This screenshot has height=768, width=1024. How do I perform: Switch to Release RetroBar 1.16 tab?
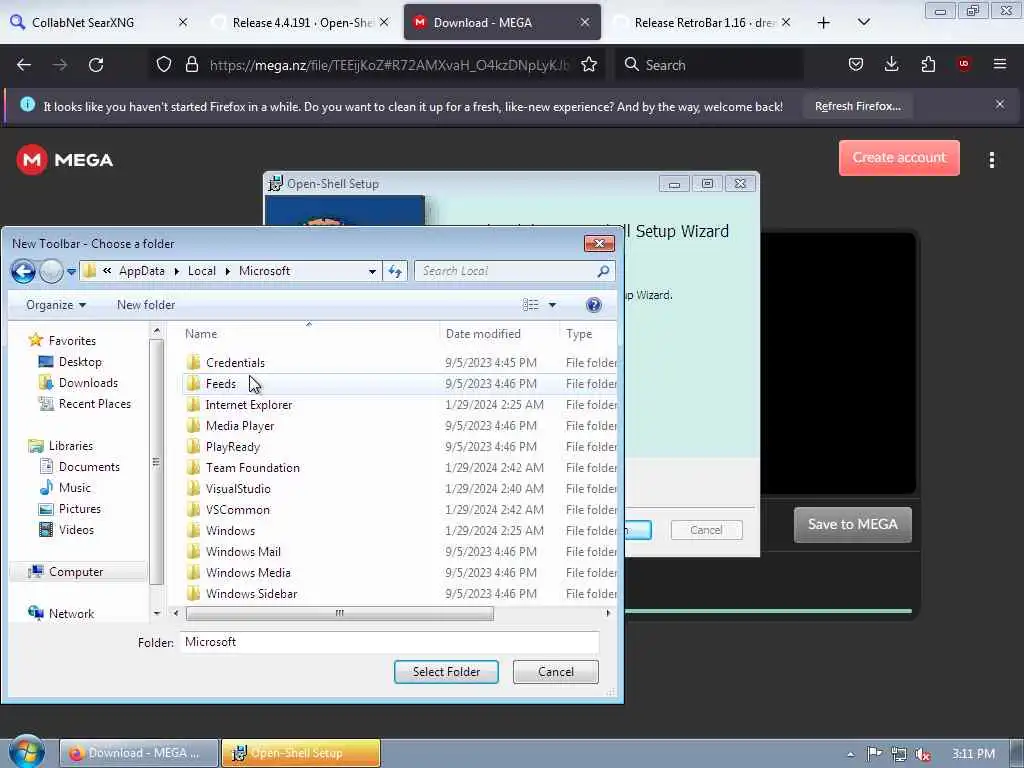[703, 22]
